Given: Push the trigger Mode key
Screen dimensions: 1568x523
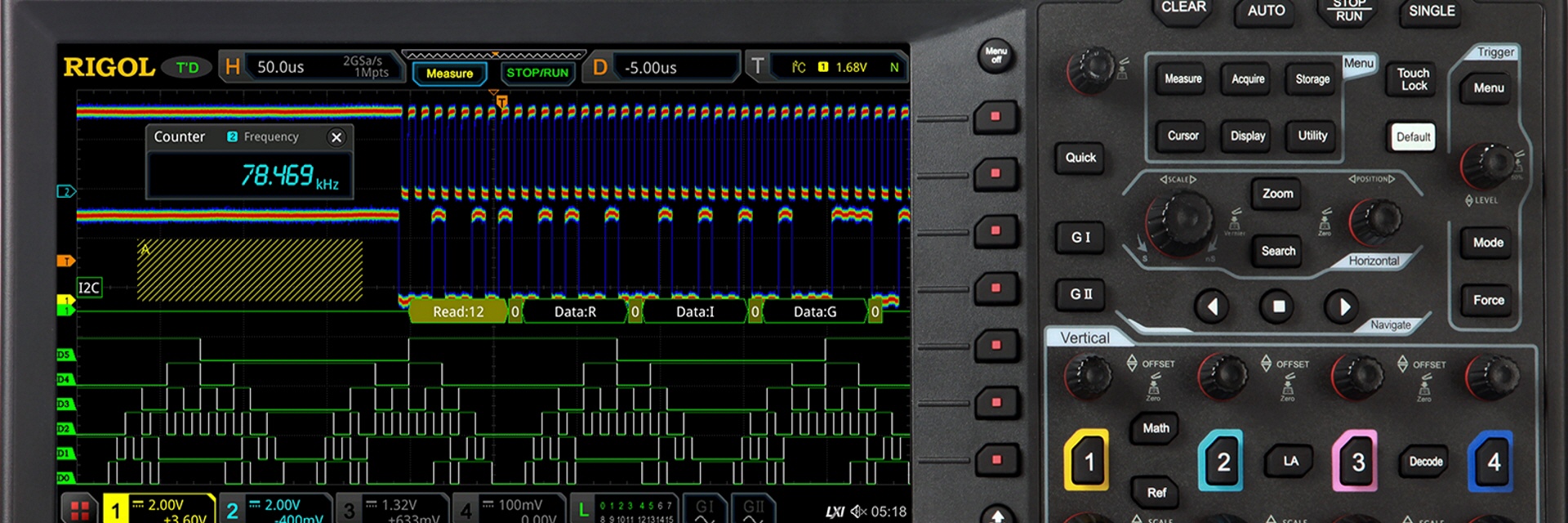Looking at the screenshot, I should [x=1488, y=243].
